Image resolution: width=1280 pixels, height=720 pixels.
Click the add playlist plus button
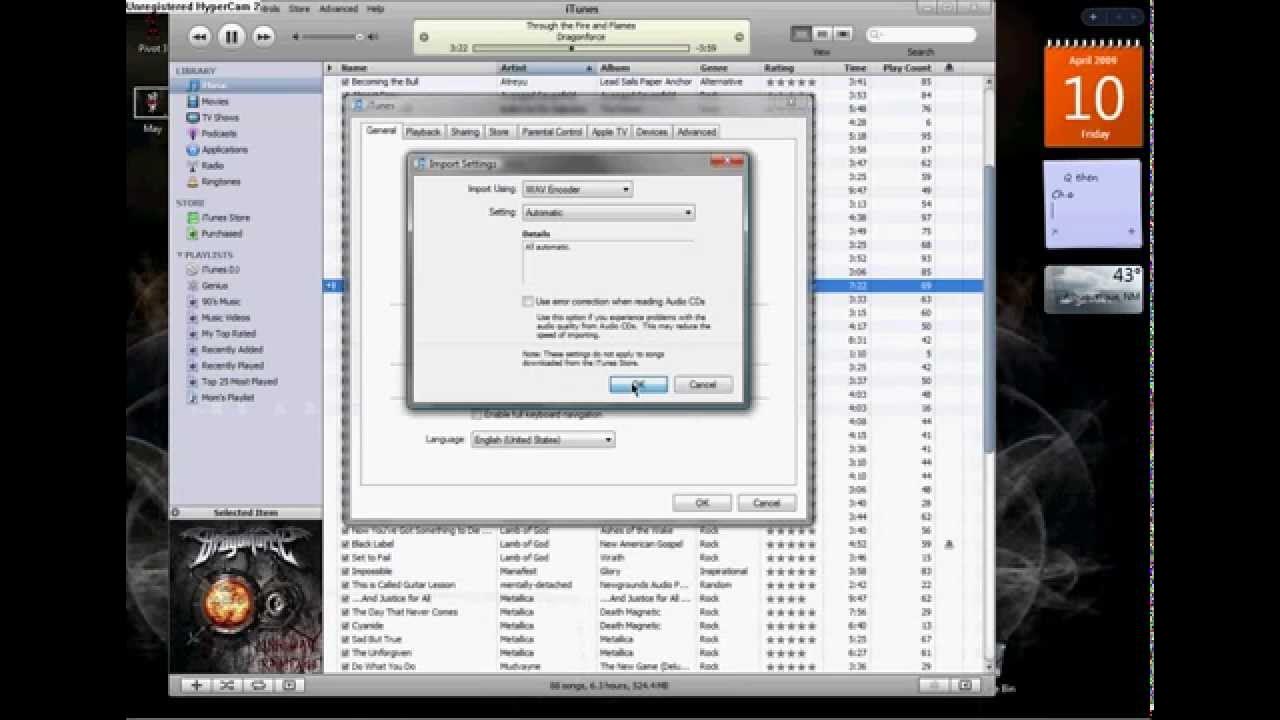pos(196,685)
